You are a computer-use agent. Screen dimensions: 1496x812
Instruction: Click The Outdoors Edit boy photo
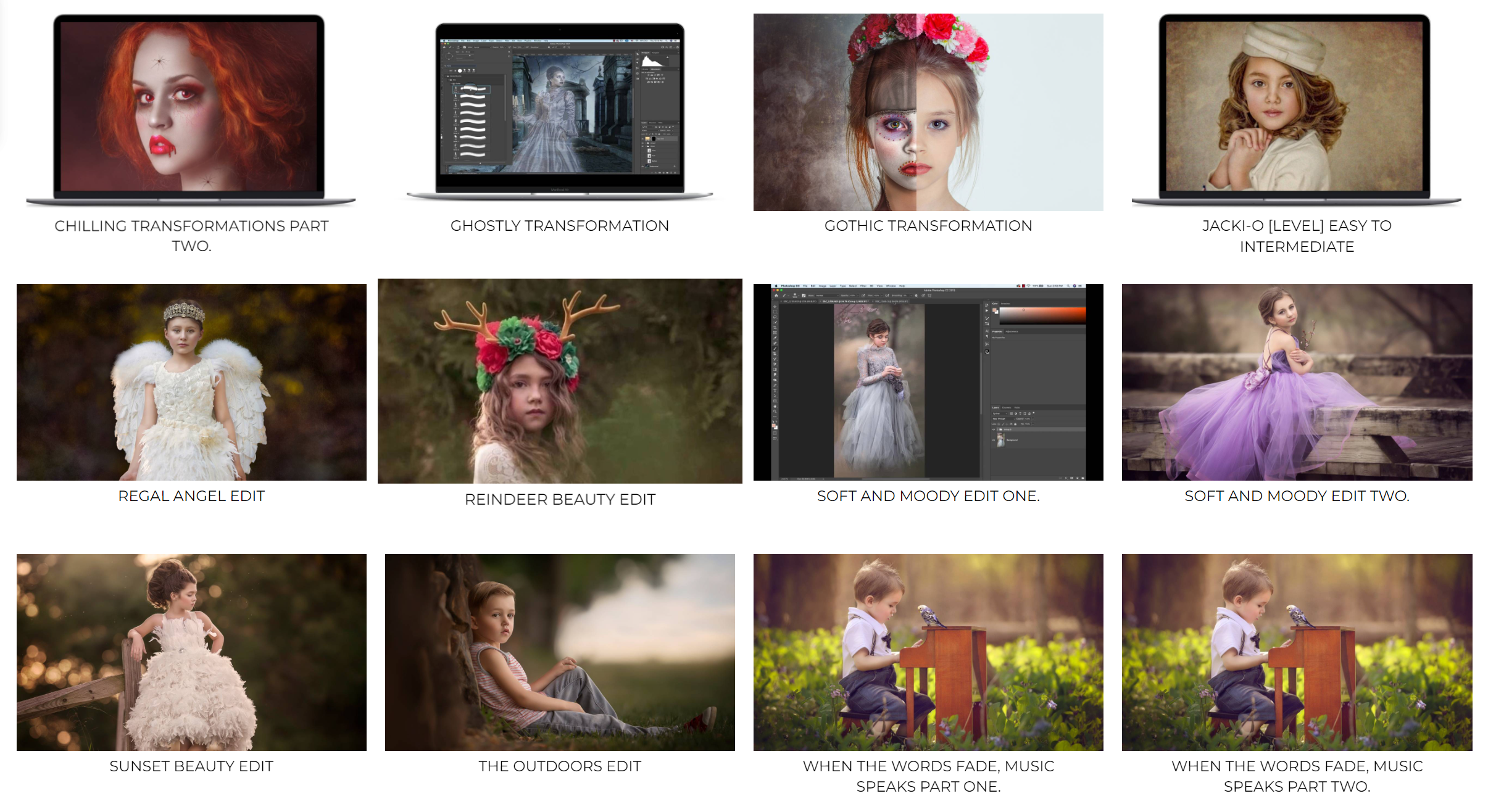[x=560, y=652]
